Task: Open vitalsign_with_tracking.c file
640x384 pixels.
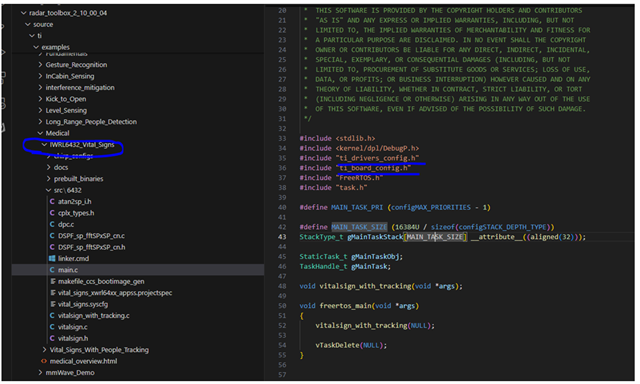Action: pos(93,316)
